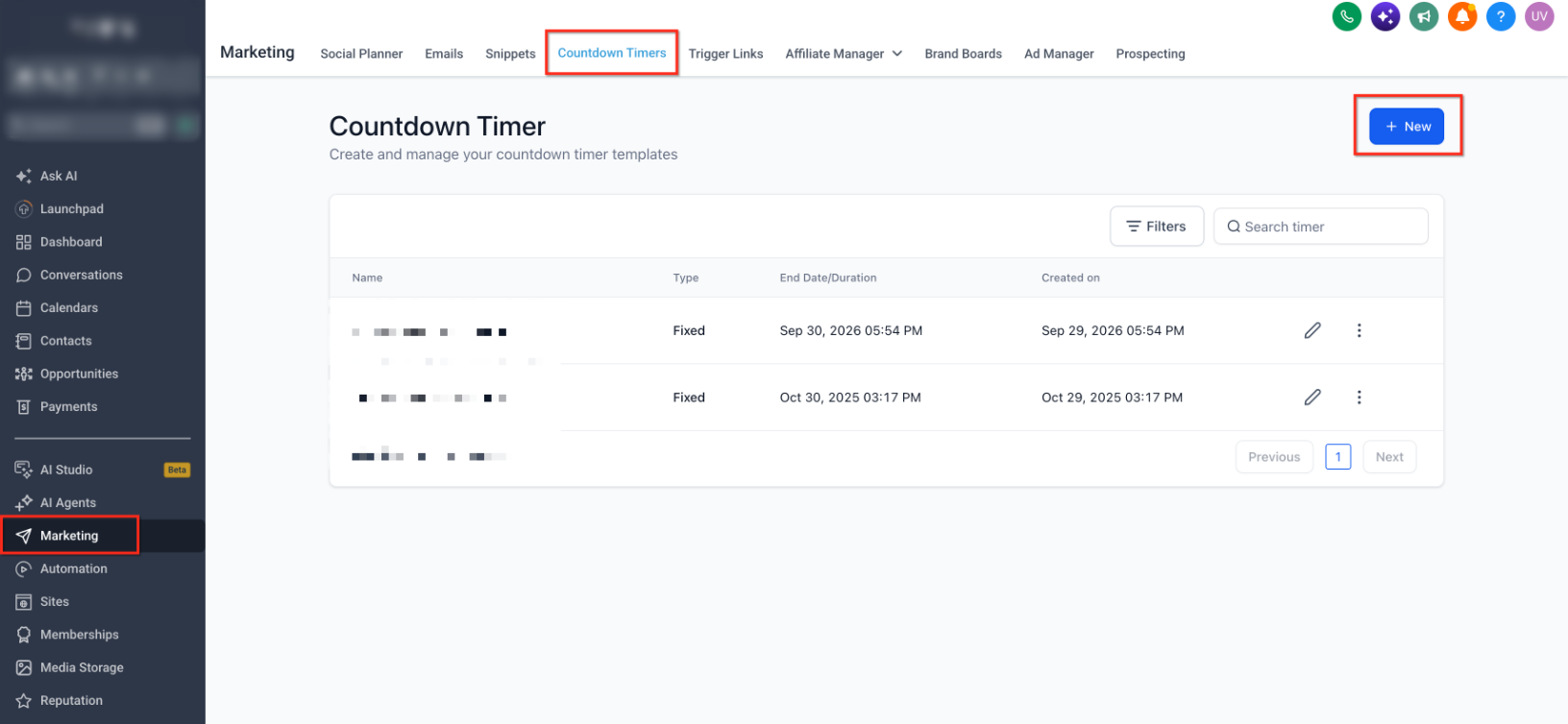The height and width of the screenshot is (724, 1568).
Task: Select the Countdown Timers tab
Action: (x=612, y=53)
